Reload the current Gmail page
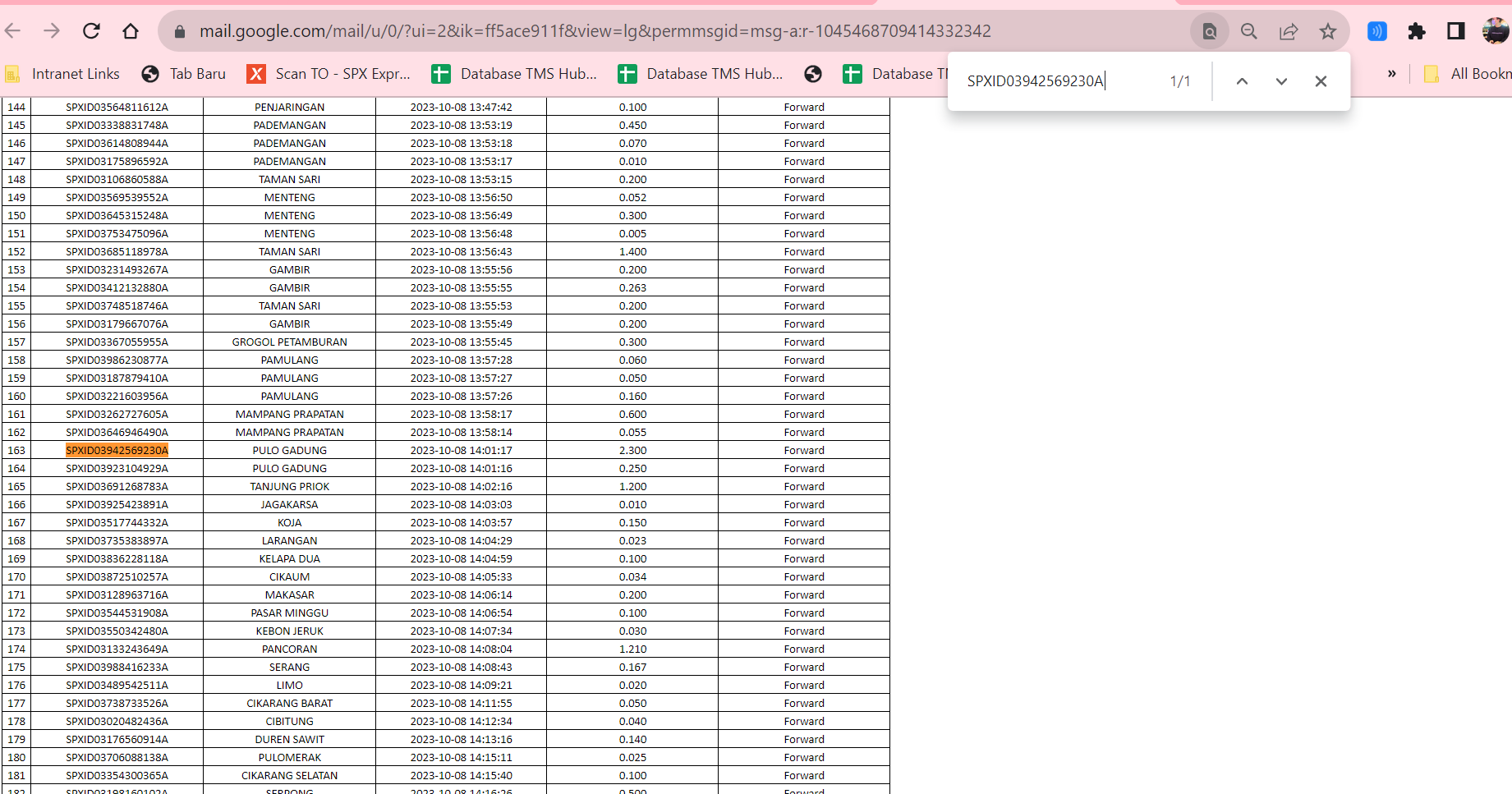 tap(91, 31)
